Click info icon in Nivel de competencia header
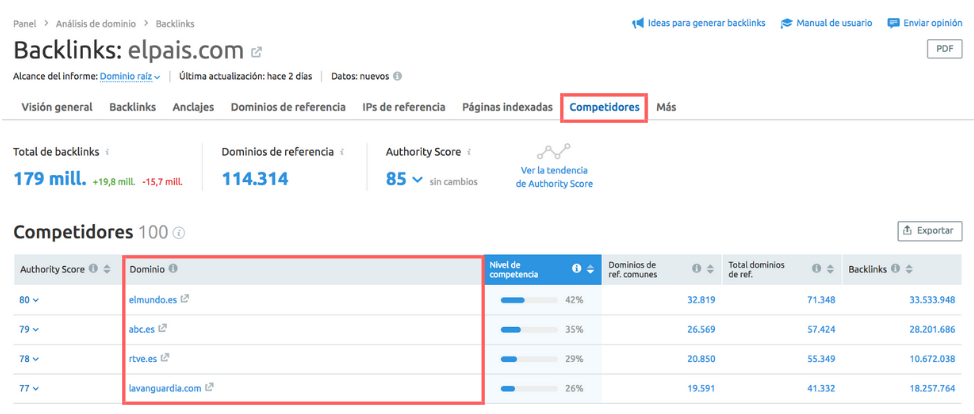Screen dimensions: 974x414 click(x=576, y=269)
